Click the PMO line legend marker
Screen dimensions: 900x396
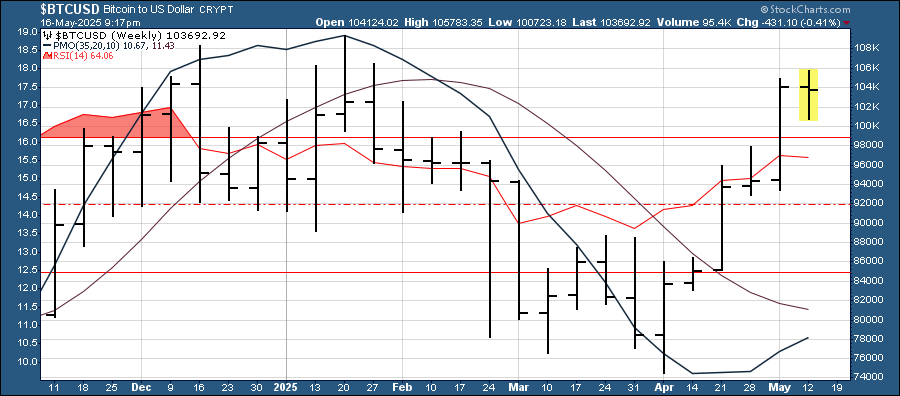pos(46,45)
